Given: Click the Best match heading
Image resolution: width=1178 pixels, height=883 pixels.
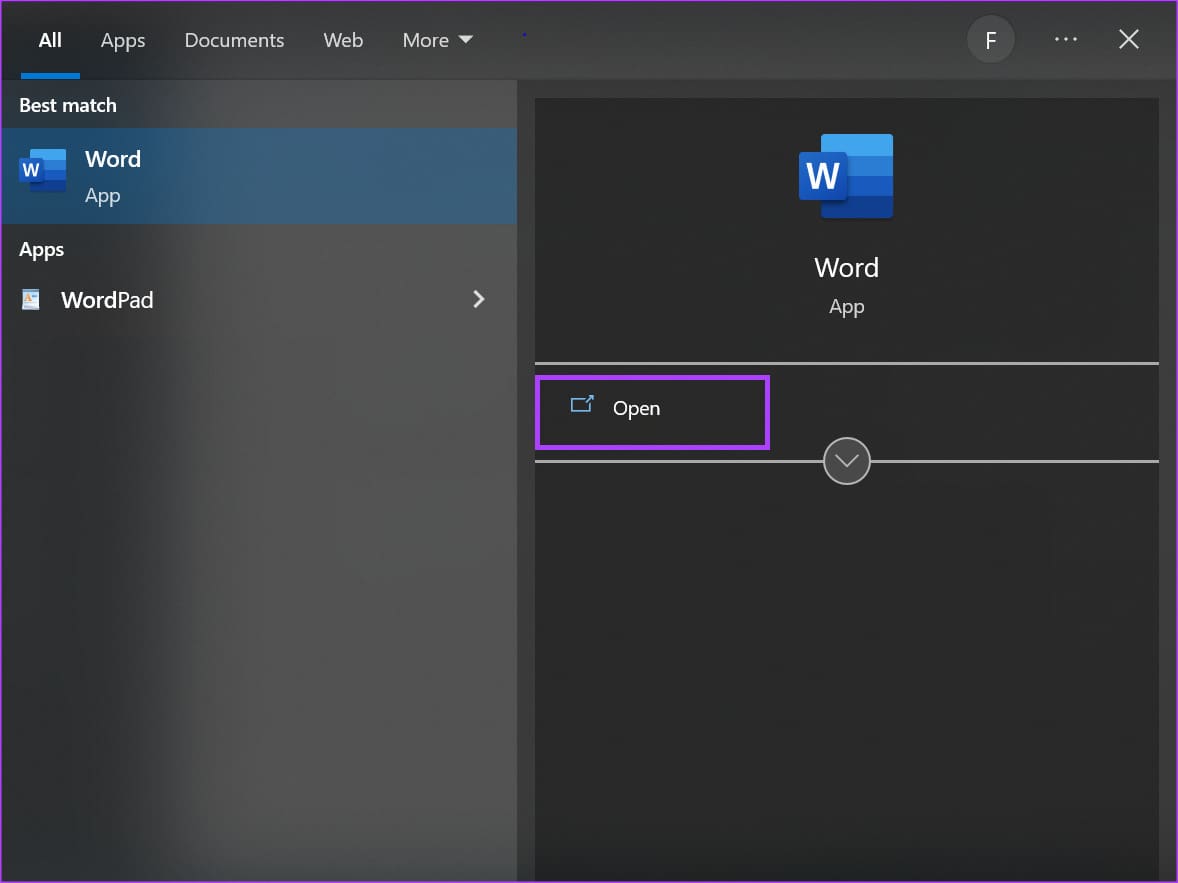Looking at the screenshot, I should pyautogui.click(x=68, y=105).
